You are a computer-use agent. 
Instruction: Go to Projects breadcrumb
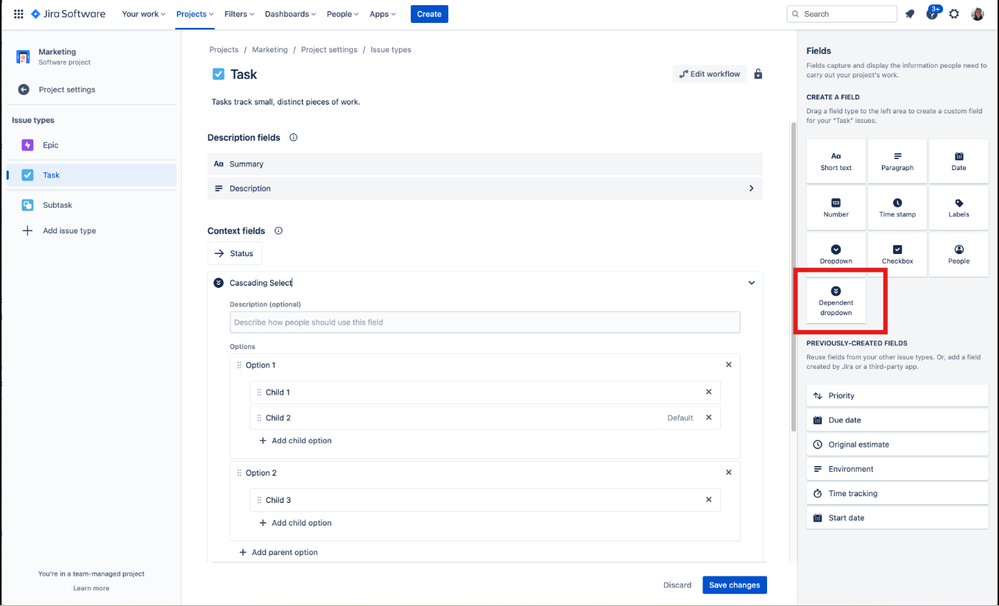click(x=224, y=50)
